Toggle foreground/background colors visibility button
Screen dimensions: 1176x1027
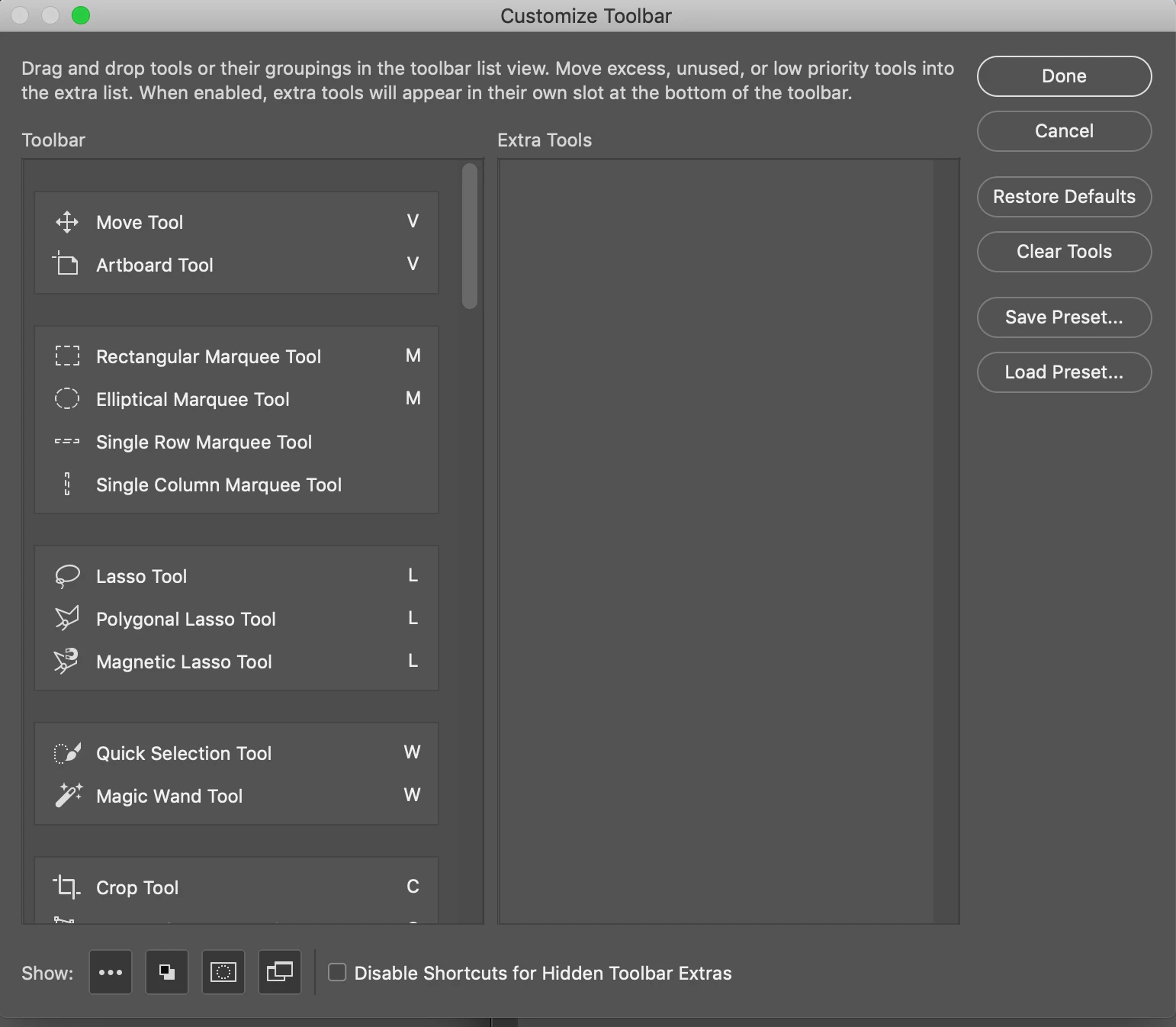click(x=167, y=972)
